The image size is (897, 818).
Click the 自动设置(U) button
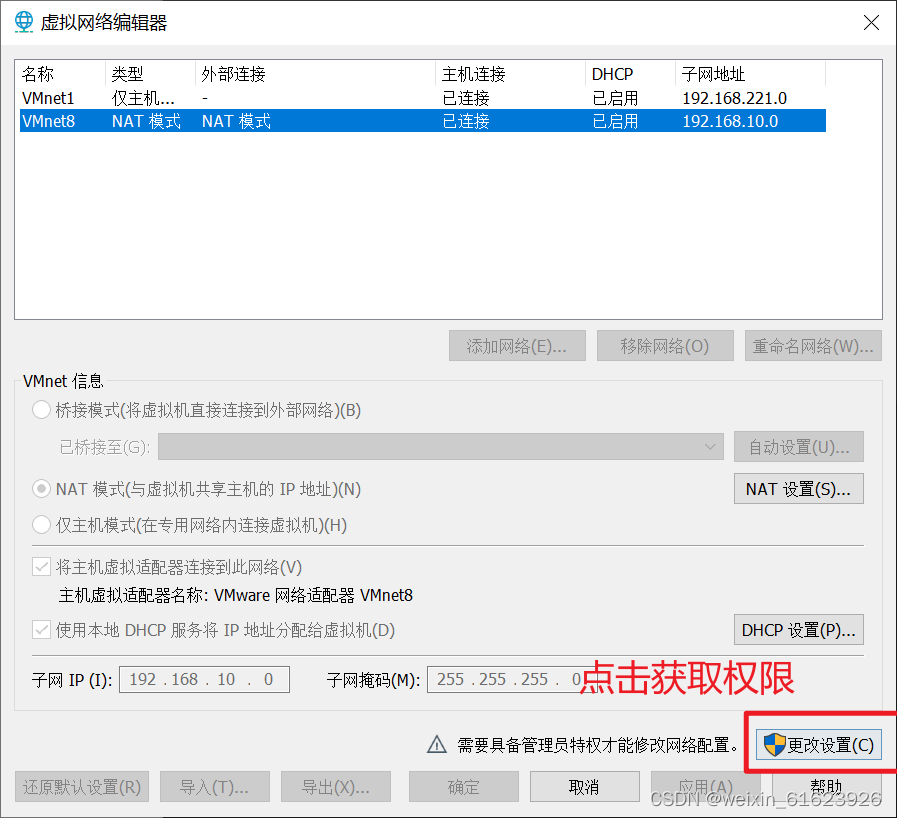pyautogui.click(x=799, y=446)
